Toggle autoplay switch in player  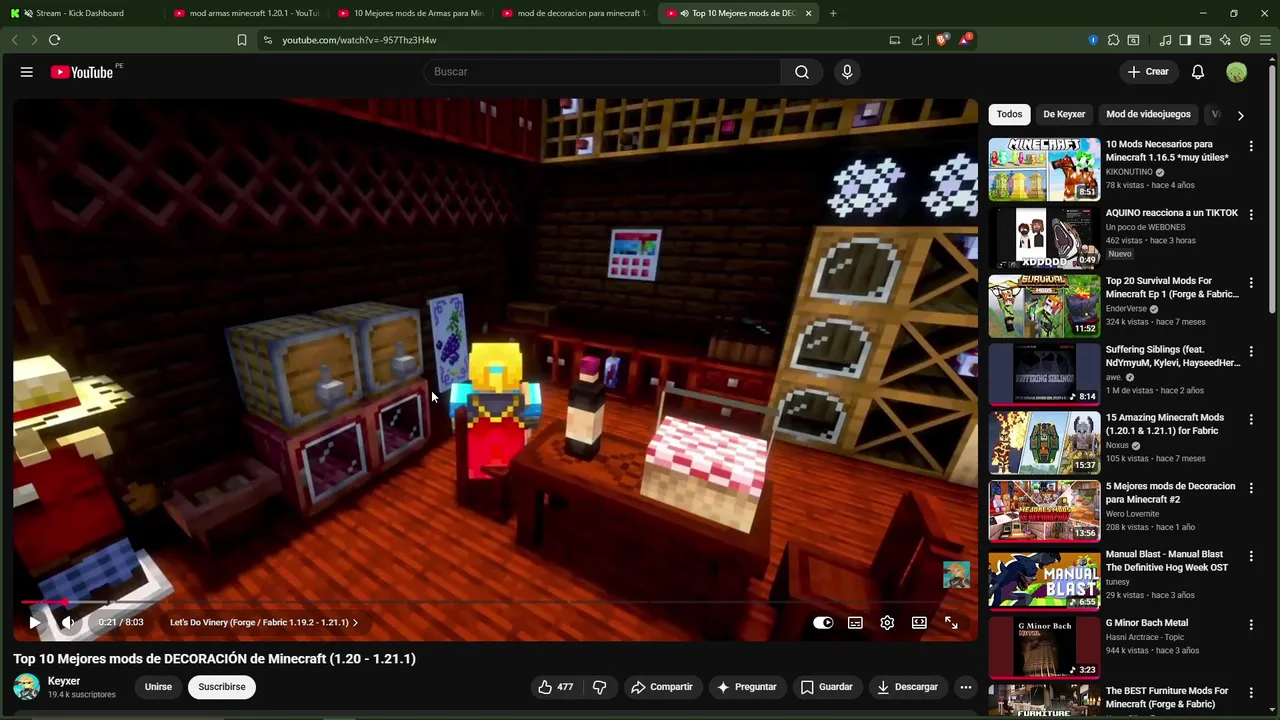[823, 622]
